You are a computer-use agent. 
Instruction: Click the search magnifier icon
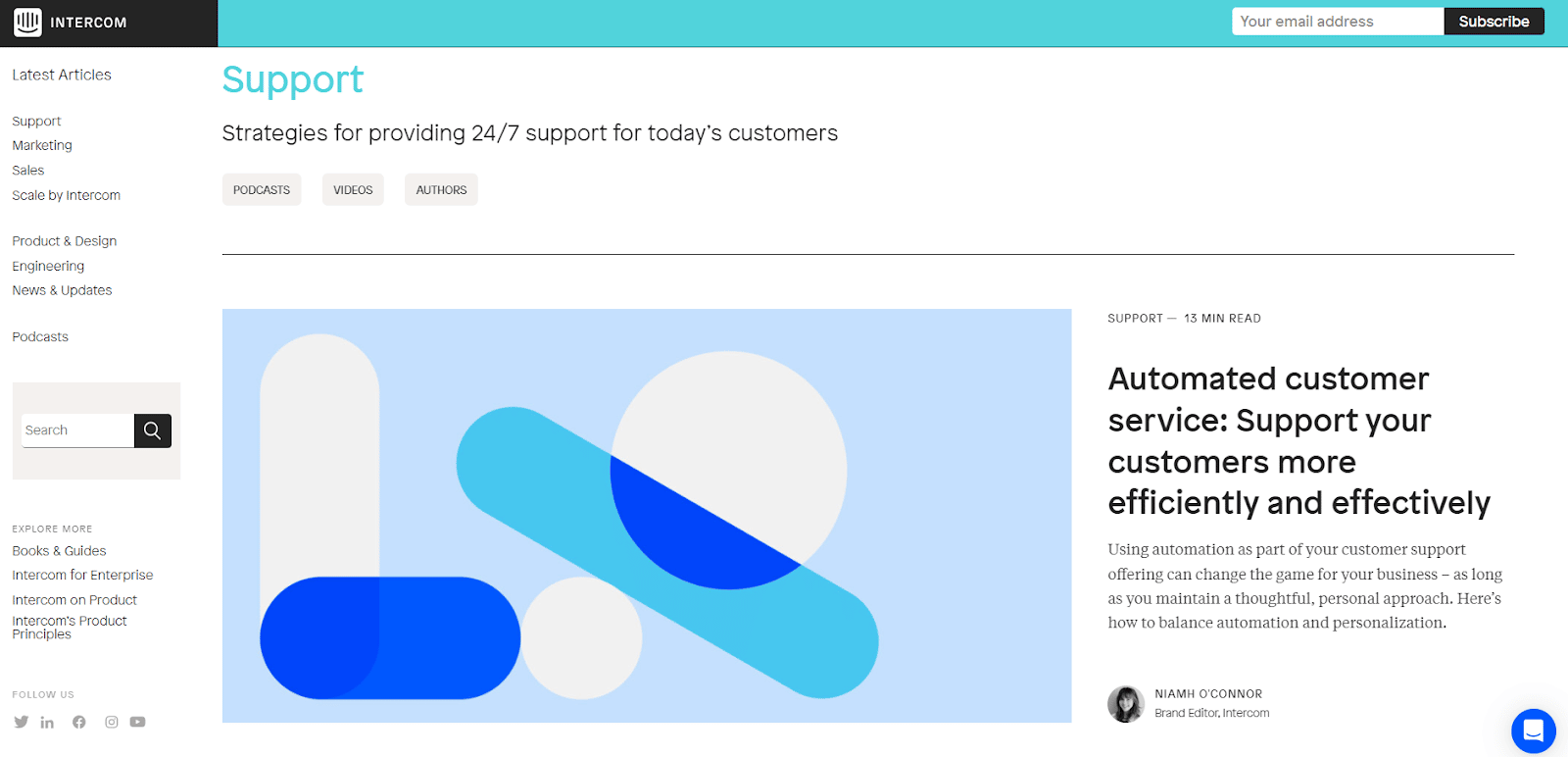(152, 429)
